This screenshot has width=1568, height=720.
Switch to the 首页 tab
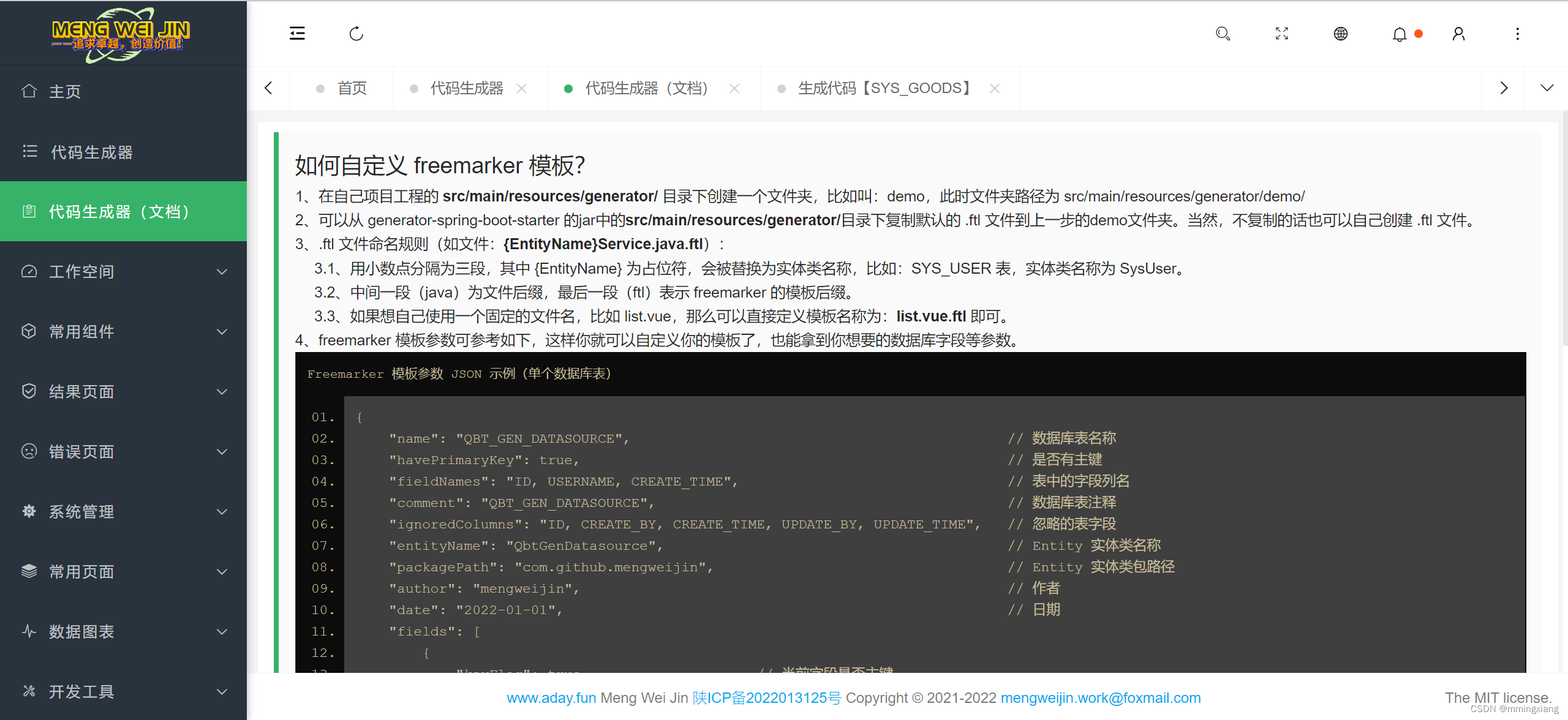[352, 88]
